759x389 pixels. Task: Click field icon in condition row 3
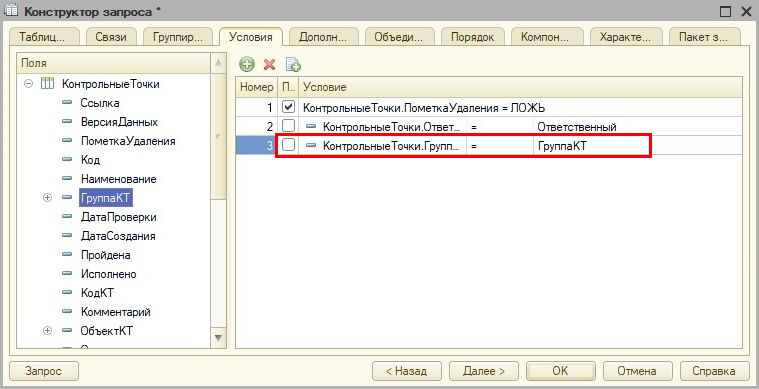click(x=311, y=145)
